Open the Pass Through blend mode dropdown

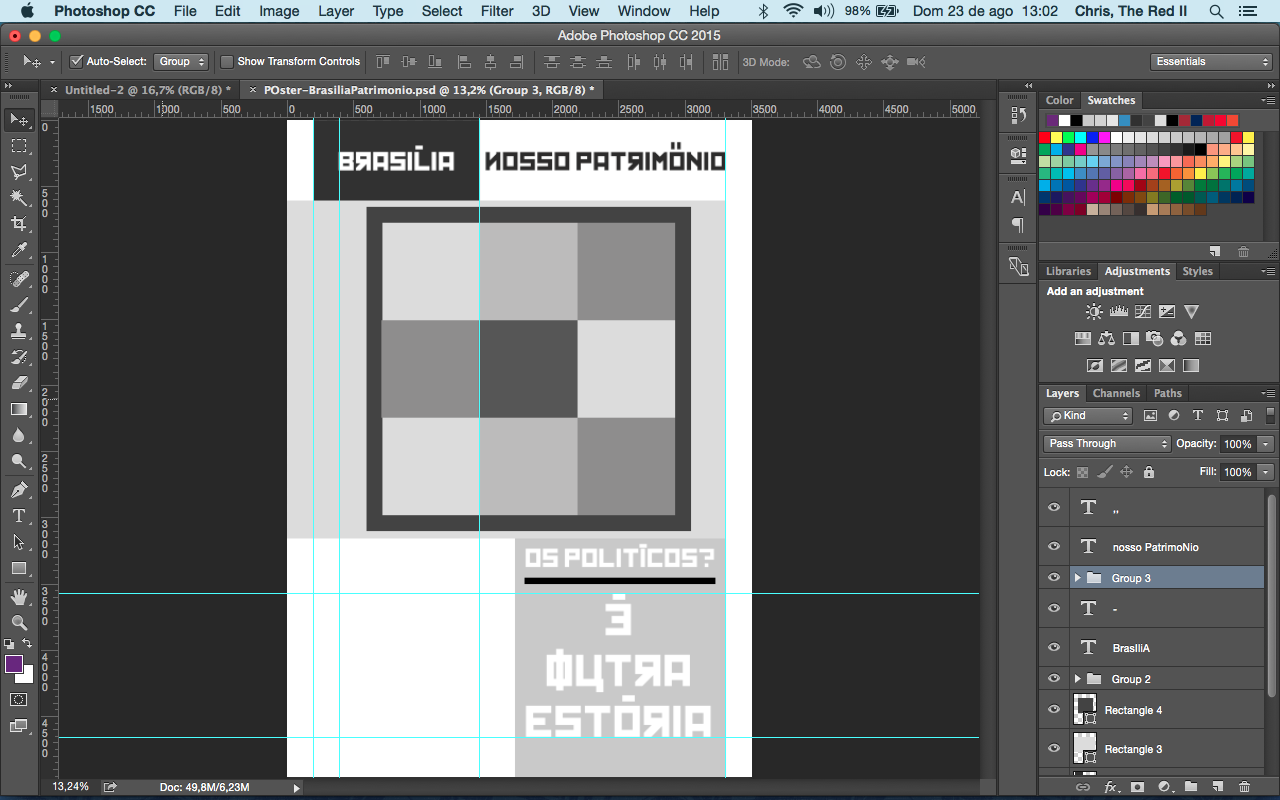point(1106,443)
